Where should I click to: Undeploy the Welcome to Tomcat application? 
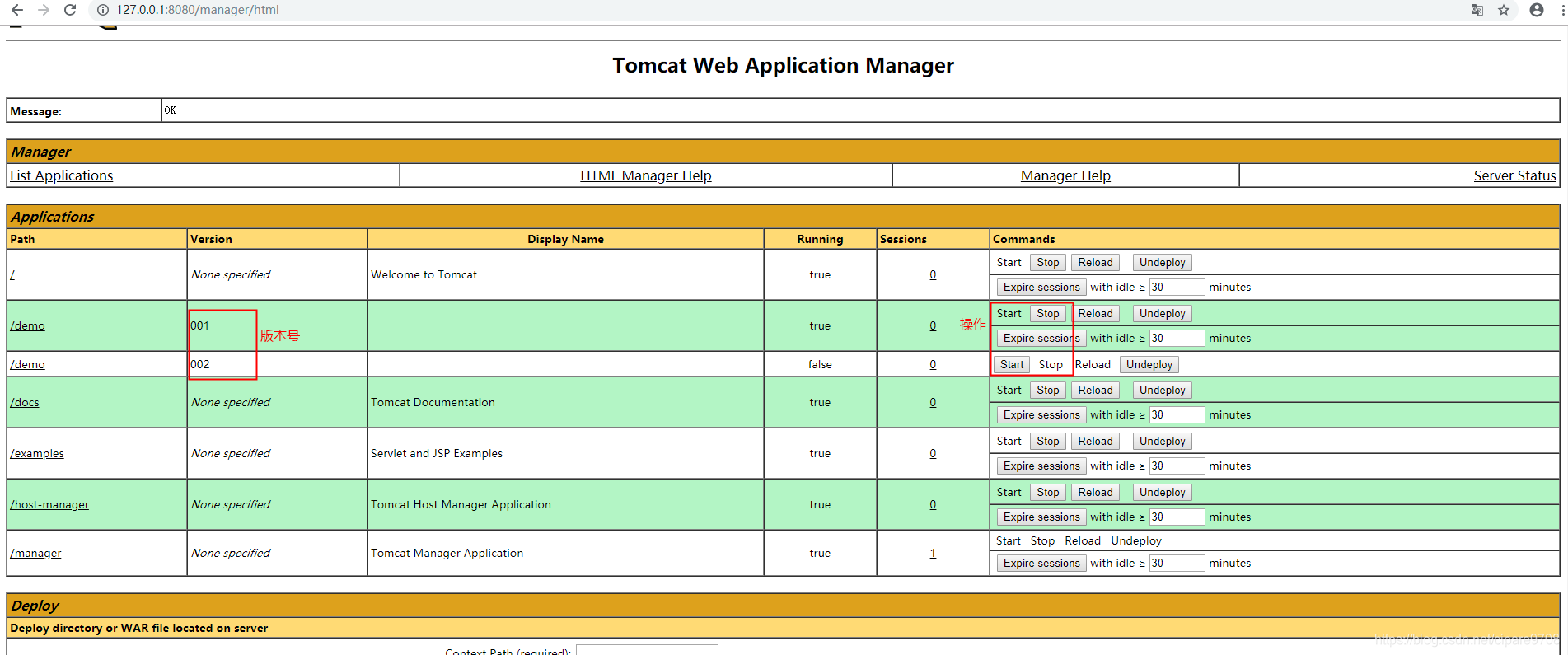click(x=1163, y=262)
